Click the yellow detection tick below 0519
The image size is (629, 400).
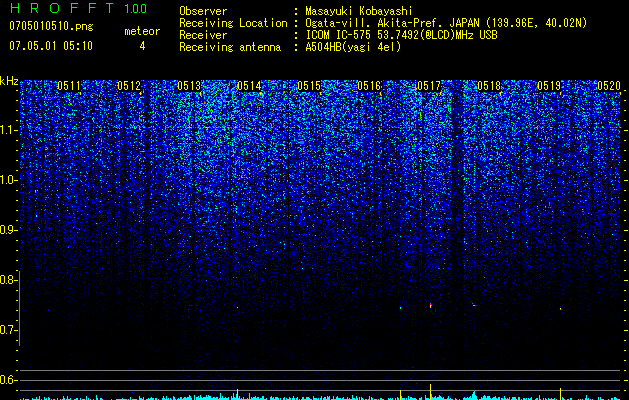click(x=560, y=394)
